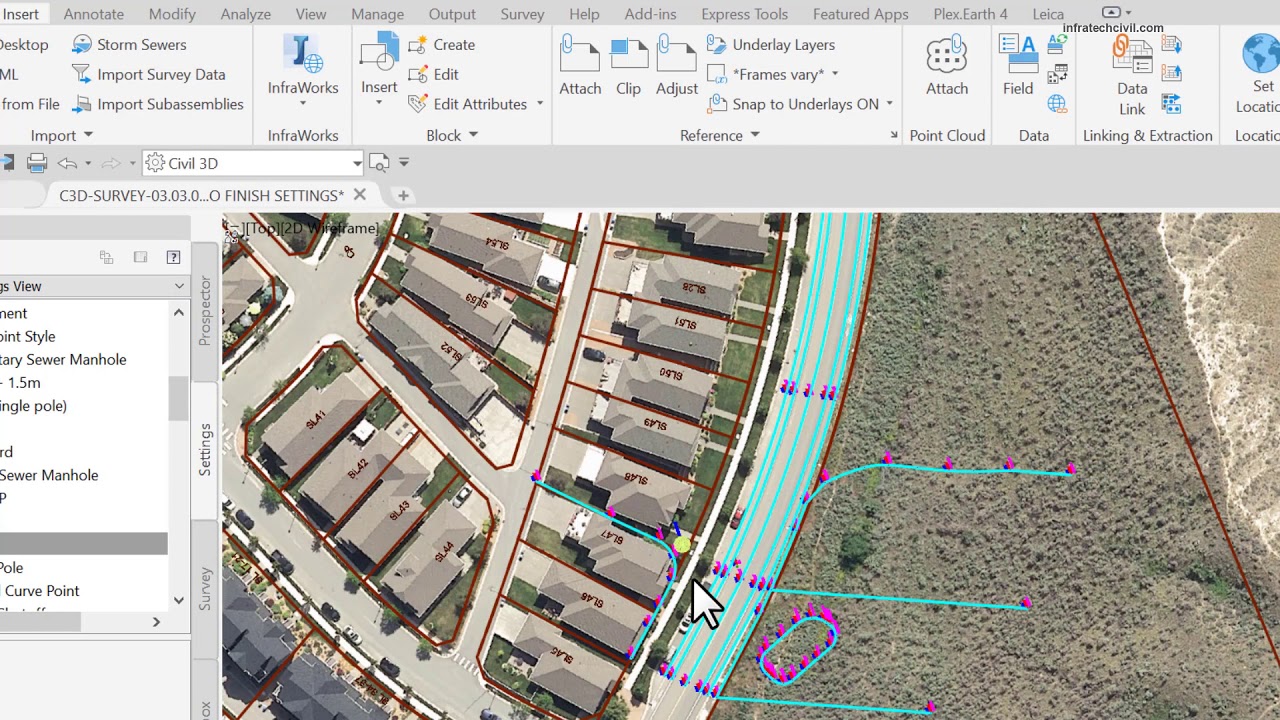The image size is (1280, 720).
Task: Expand the Reference panel dropdown
Action: click(x=755, y=135)
